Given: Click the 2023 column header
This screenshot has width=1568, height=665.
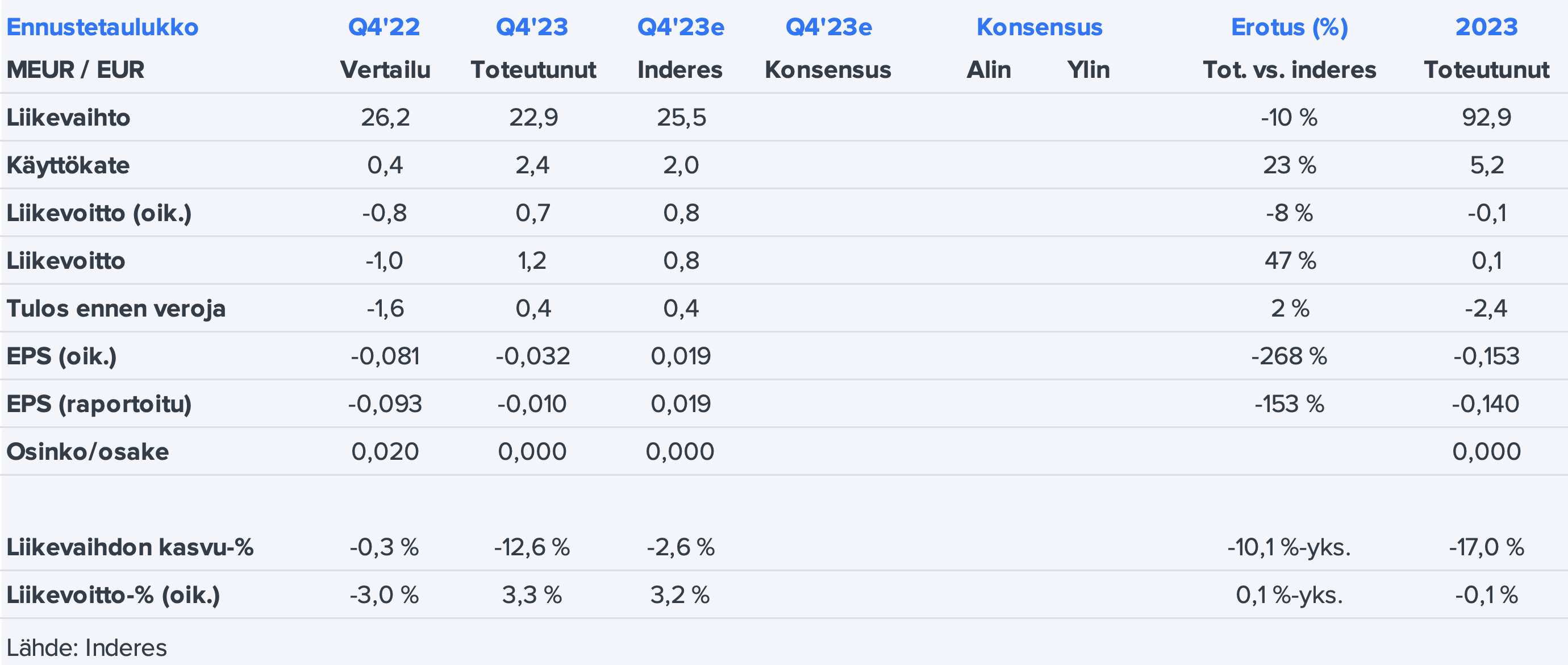Looking at the screenshot, I should coord(1486,27).
